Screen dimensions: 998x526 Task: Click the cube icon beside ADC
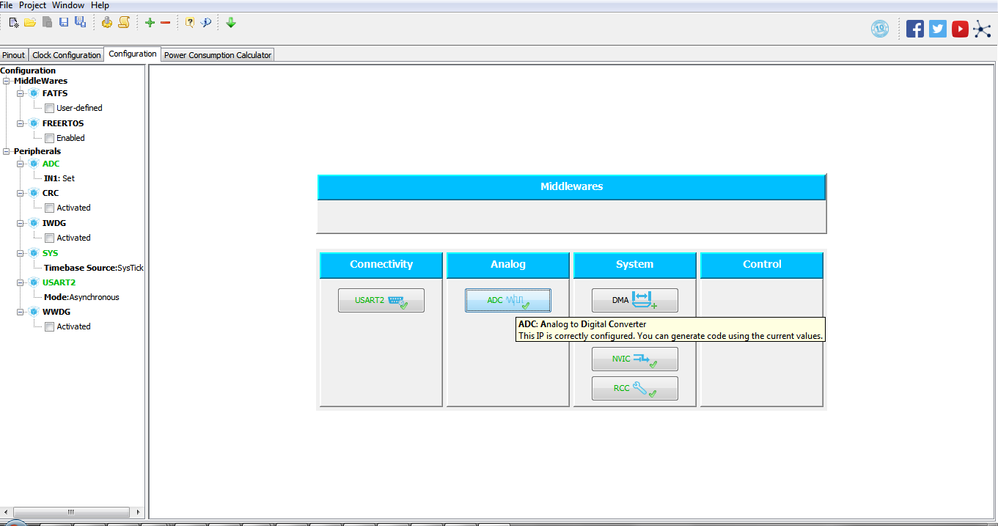(34, 164)
